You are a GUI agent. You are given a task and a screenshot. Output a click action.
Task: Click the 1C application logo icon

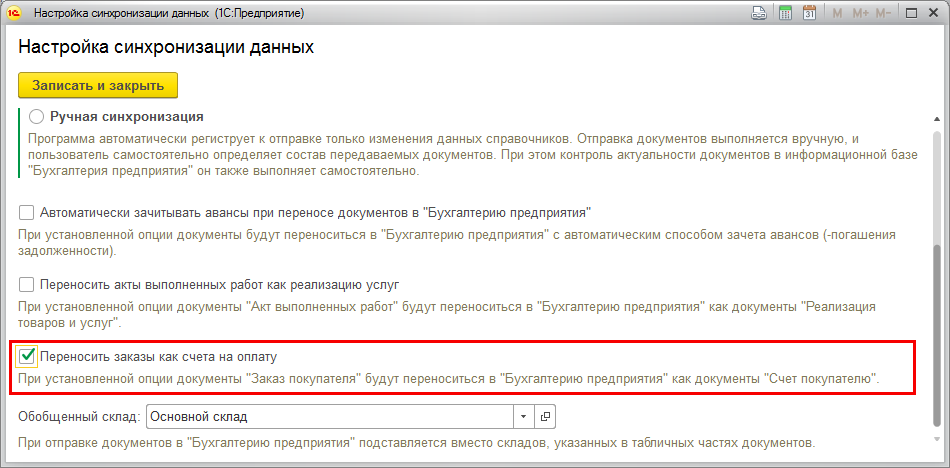click(x=14, y=13)
